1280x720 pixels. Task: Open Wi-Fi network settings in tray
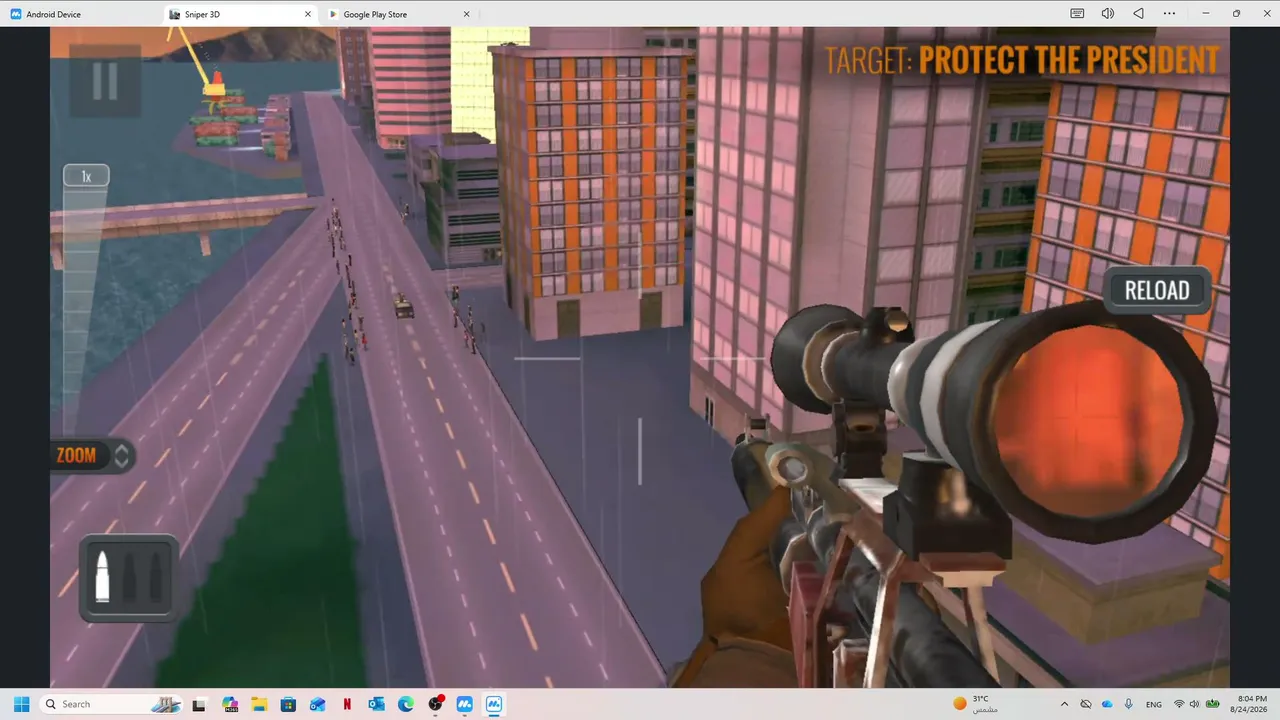click(1179, 704)
